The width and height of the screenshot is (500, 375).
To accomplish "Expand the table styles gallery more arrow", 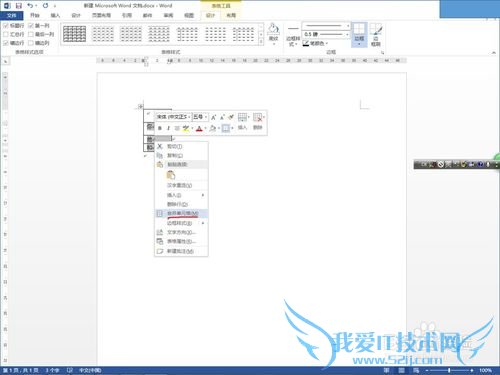I will pyautogui.click(x=261, y=42).
